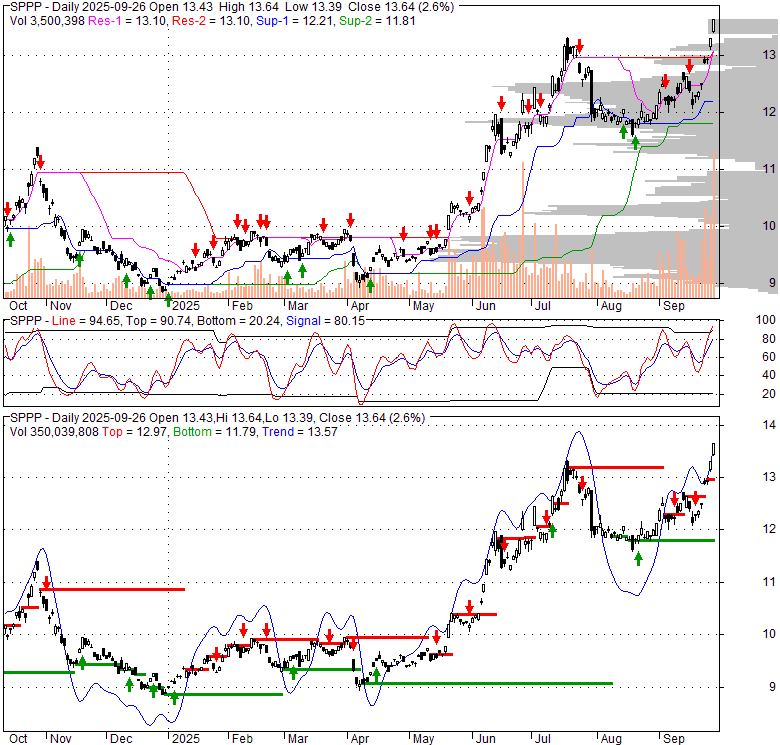Select the Sup-1 = 12.21 label
The width and height of the screenshot is (780, 745).
[x=294, y=21]
